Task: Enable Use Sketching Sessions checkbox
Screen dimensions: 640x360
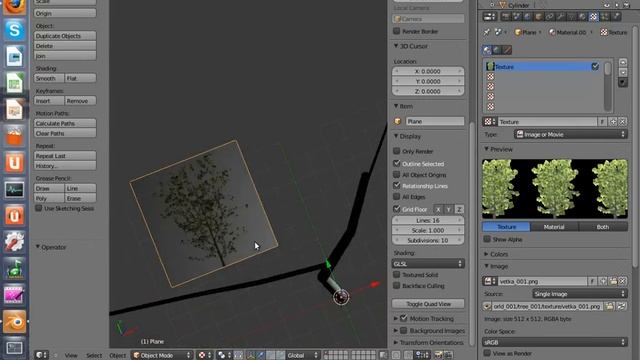Action: tap(39, 208)
